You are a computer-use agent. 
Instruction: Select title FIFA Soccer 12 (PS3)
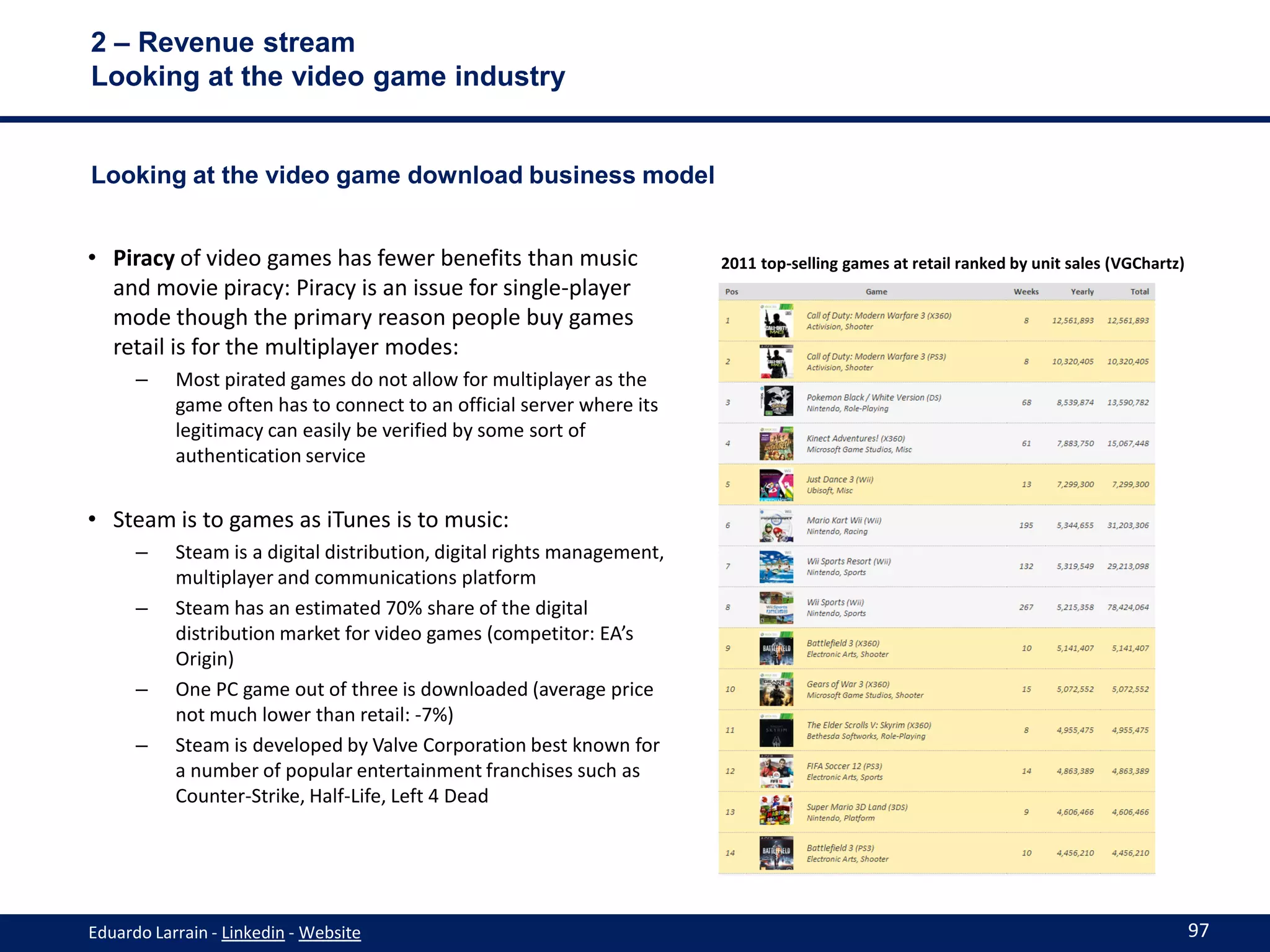pos(844,766)
